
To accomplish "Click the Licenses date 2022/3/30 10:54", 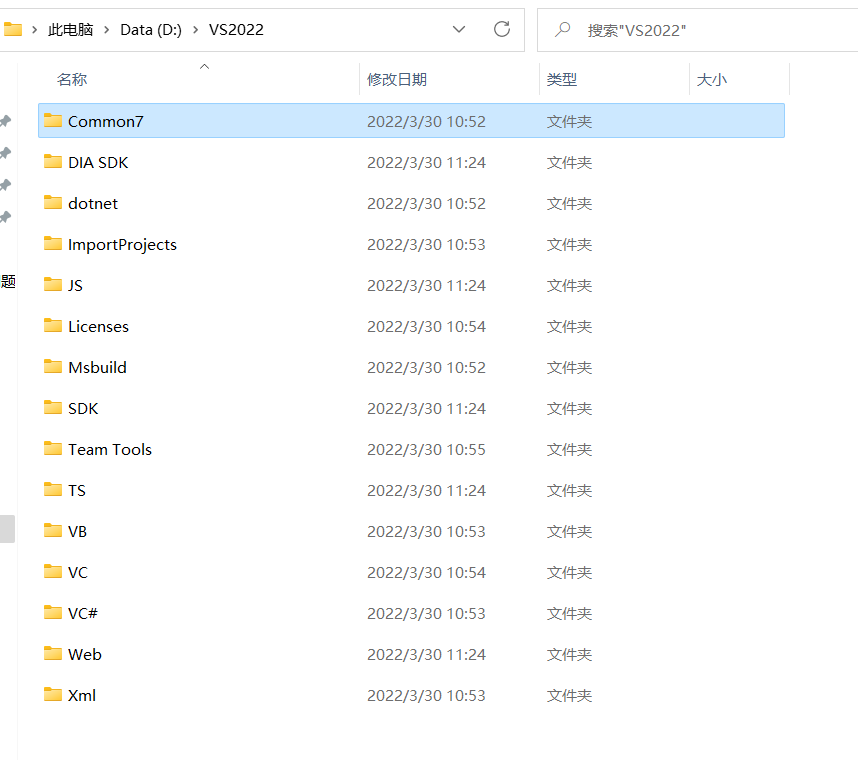I will [426, 327].
